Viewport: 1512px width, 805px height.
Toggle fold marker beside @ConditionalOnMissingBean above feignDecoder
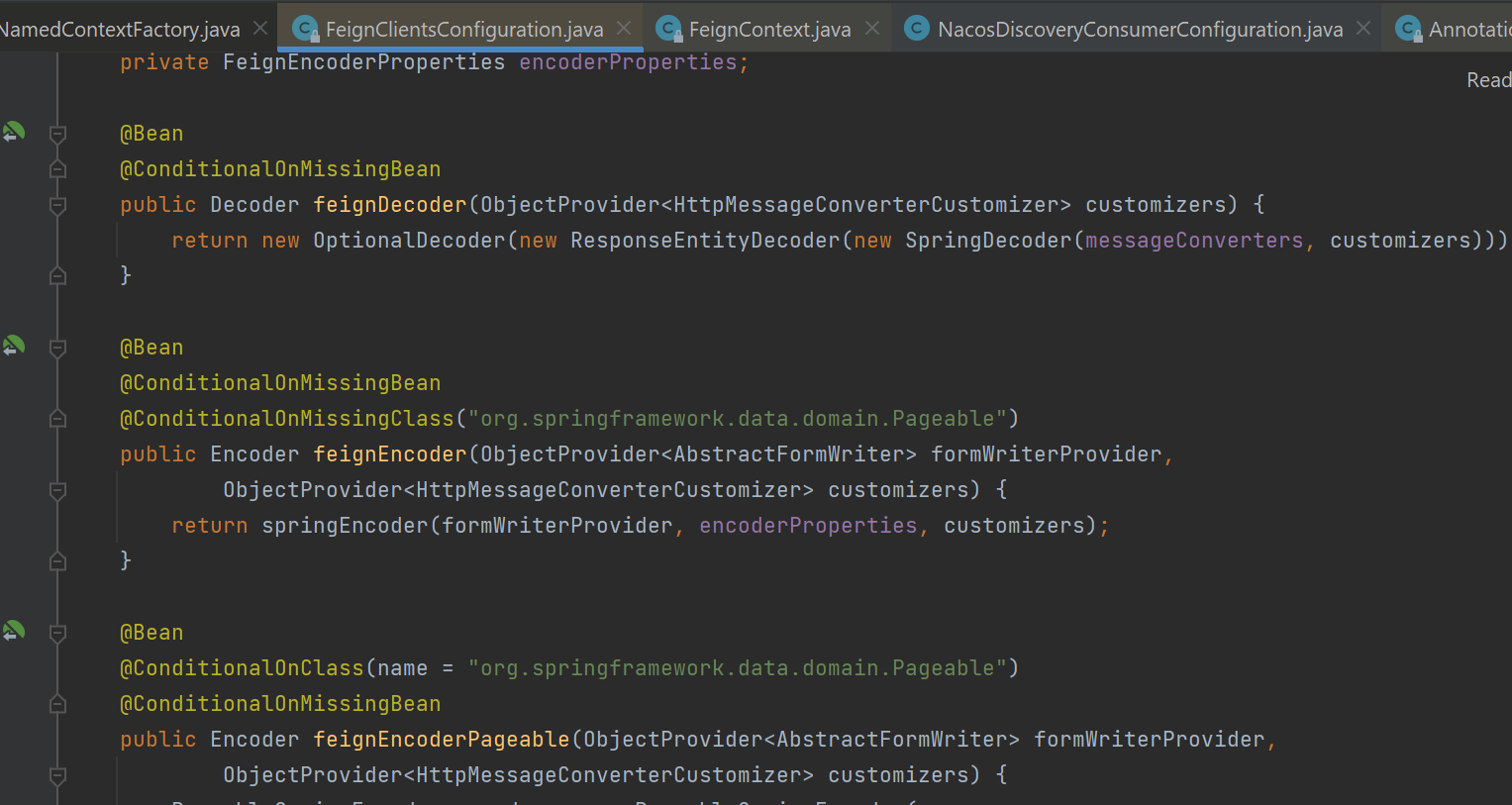click(x=58, y=169)
